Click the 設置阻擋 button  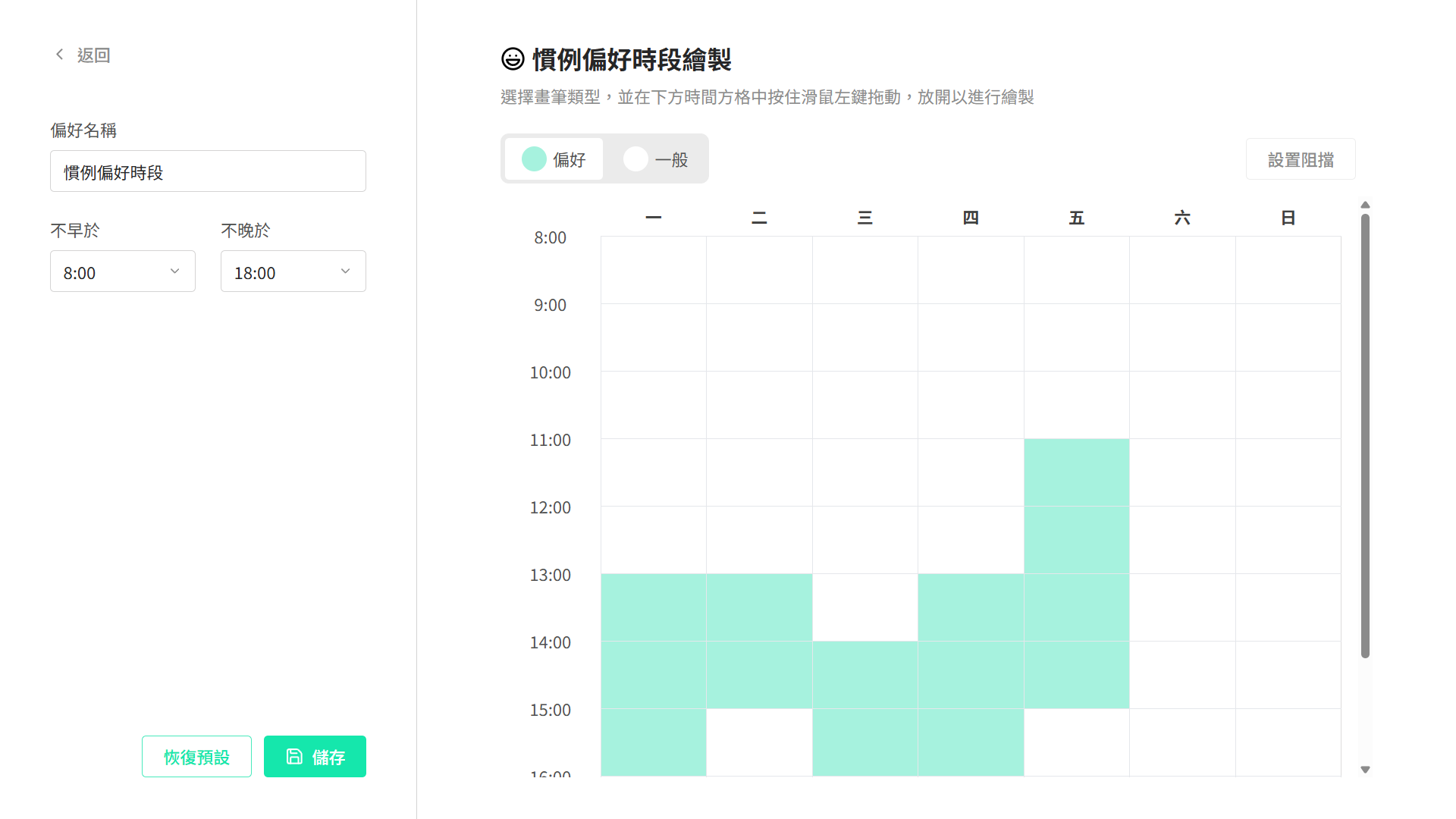(1300, 158)
